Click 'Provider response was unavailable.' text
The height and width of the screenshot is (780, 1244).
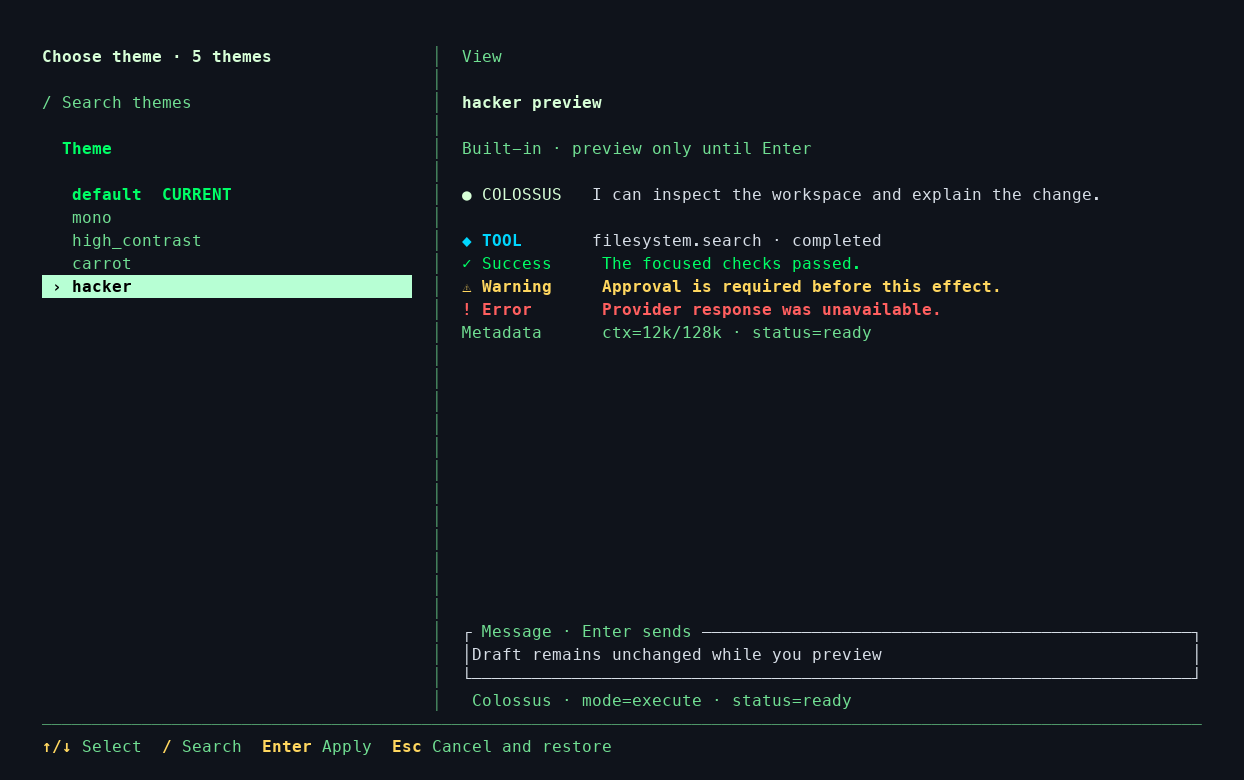click(772, 310)
